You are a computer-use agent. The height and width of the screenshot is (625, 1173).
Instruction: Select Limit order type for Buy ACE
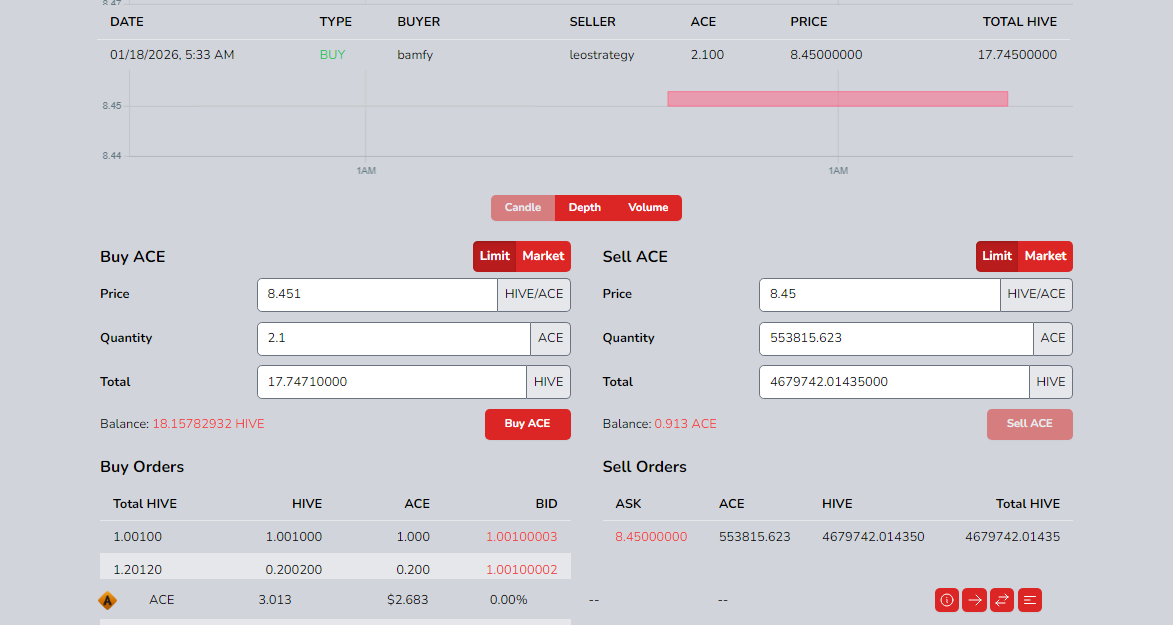[495, 256]
